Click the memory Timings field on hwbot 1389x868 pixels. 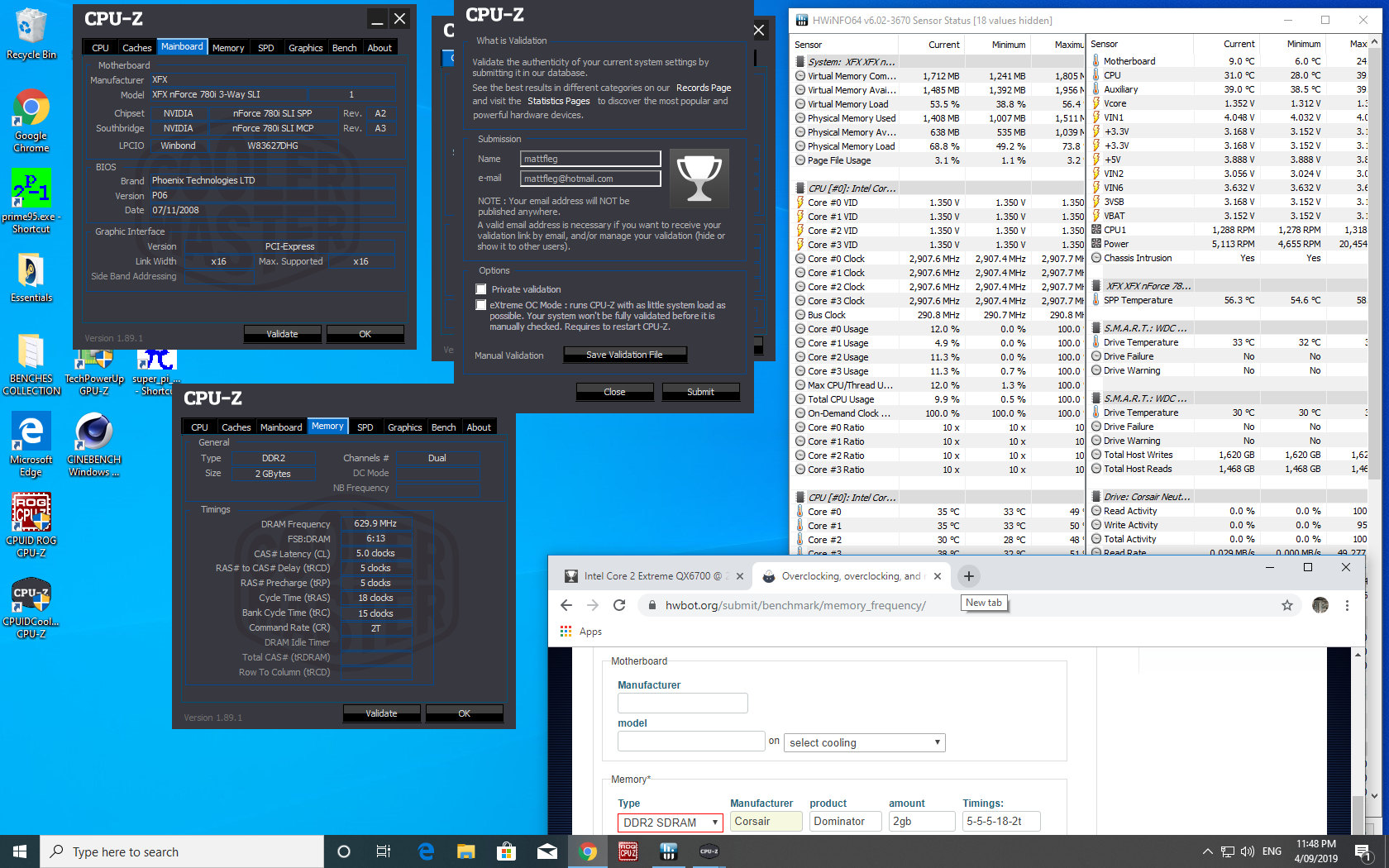1001,821
